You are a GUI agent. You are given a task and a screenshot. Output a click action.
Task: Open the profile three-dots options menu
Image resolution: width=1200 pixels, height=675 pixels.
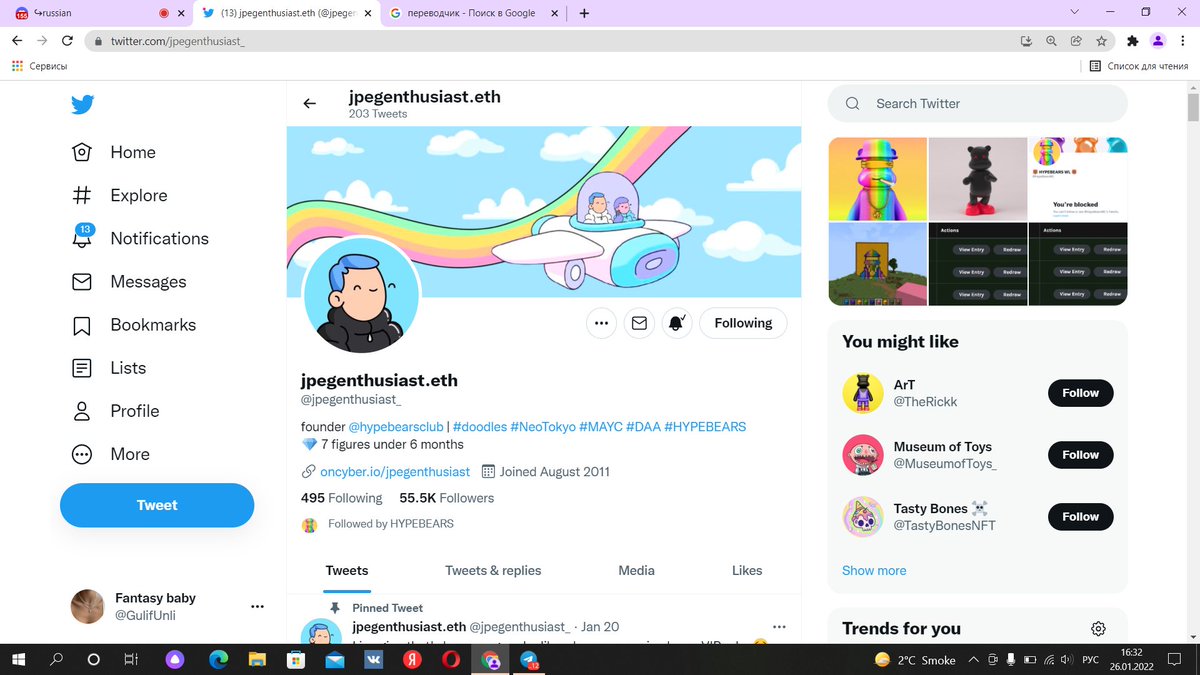[x=601, y=323]
